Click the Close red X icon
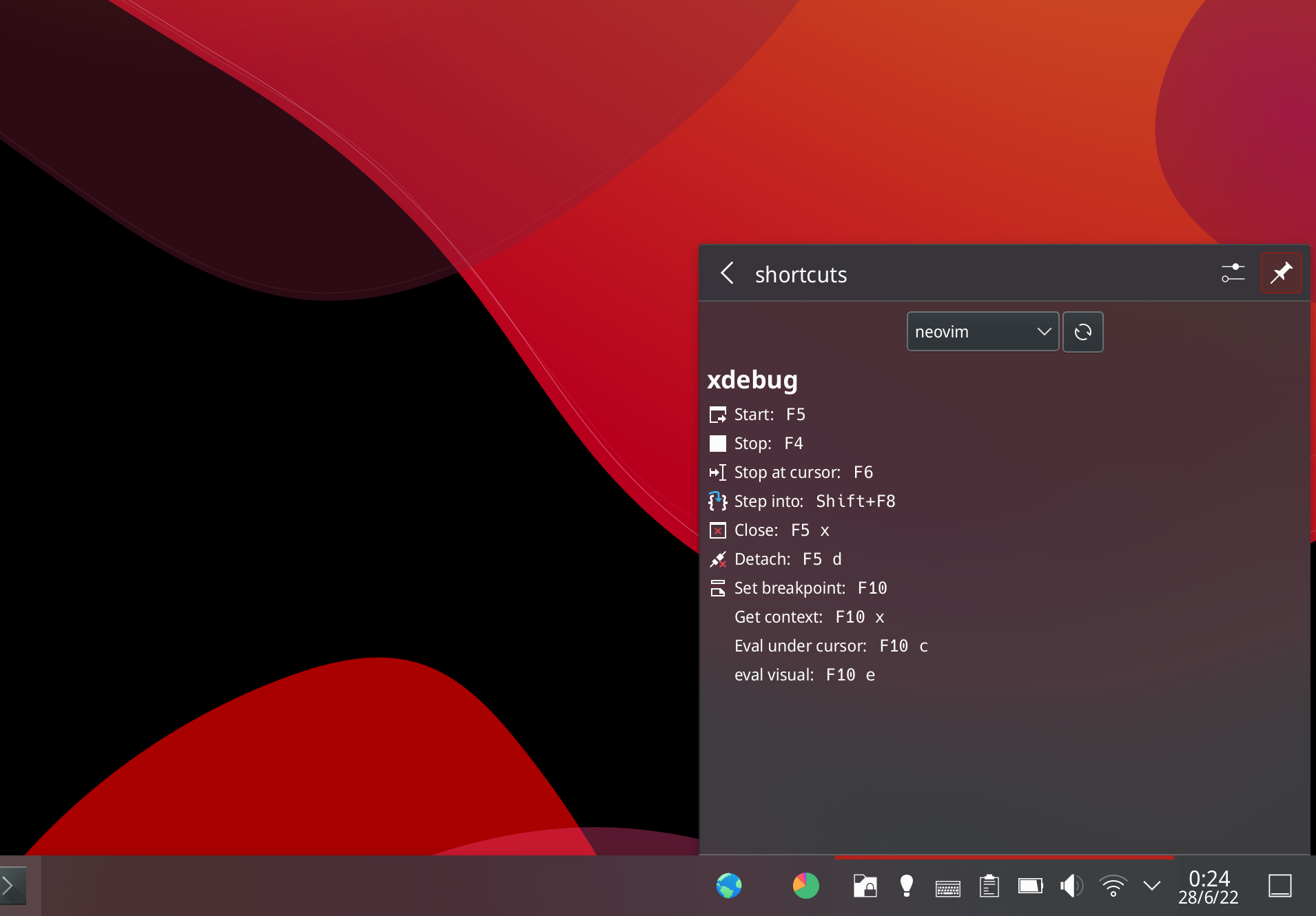The width and height of the screenshot is (1316, 916). coord(717,530)
